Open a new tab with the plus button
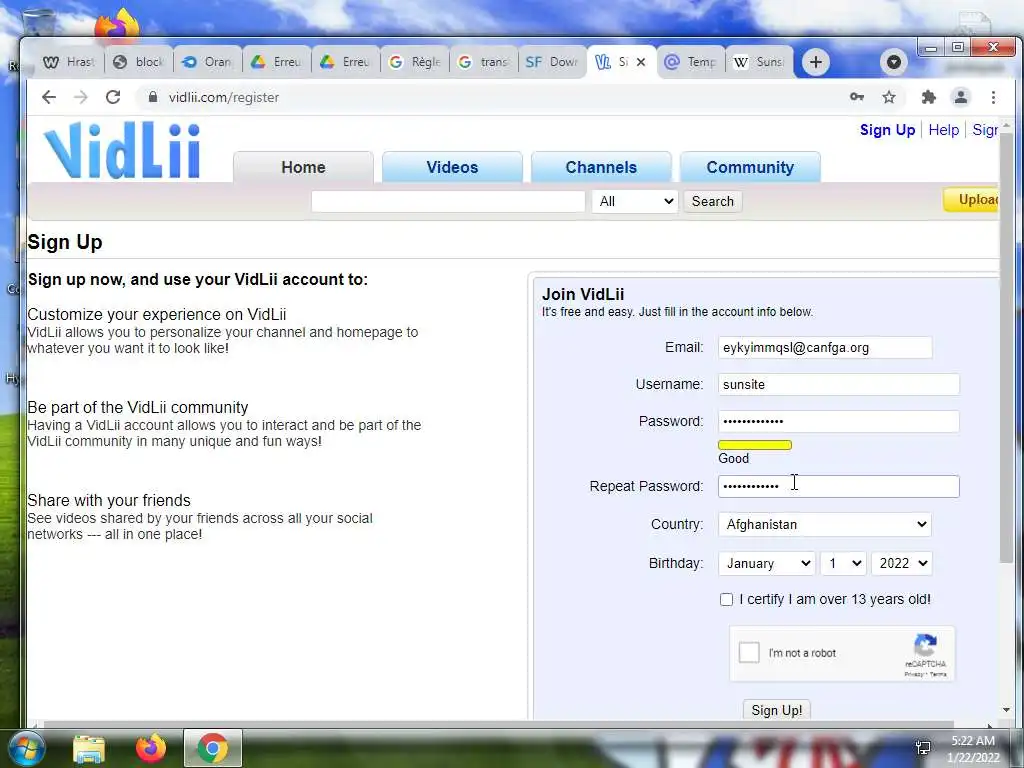Screen dimensions: 1024x768 click(816, 62)
